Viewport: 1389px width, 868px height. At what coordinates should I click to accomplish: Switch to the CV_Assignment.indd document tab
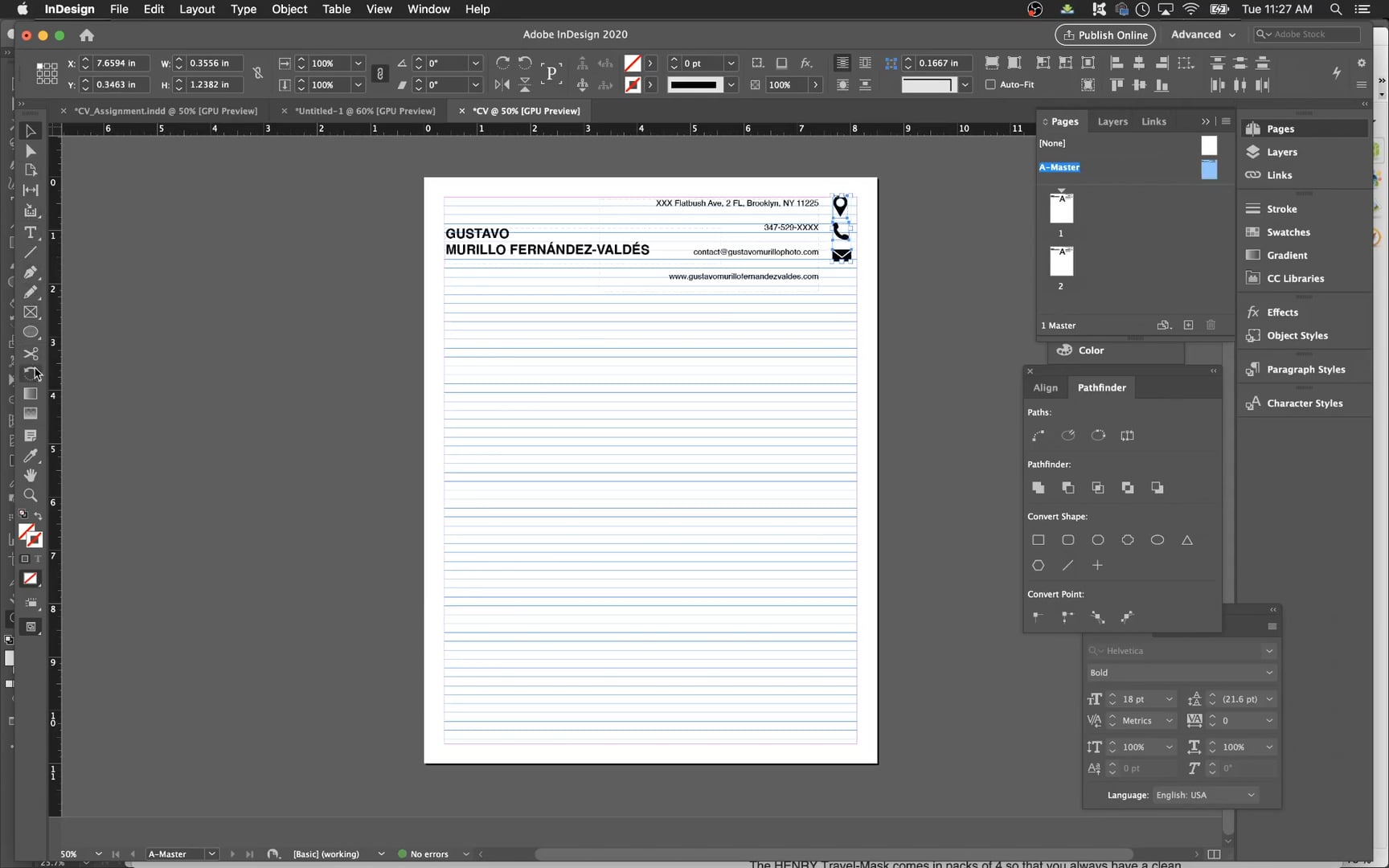[x=166, y=111]
